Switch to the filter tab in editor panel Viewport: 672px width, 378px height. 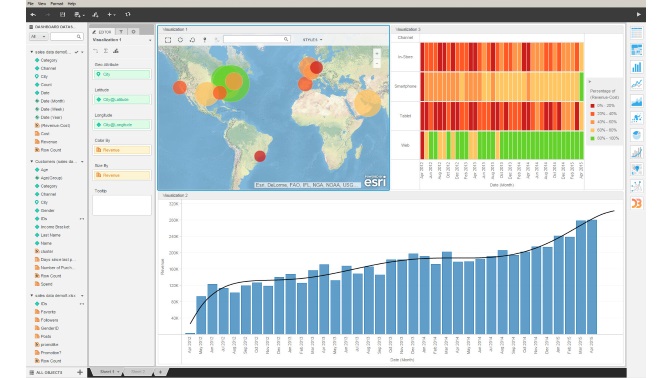(121, 32)
